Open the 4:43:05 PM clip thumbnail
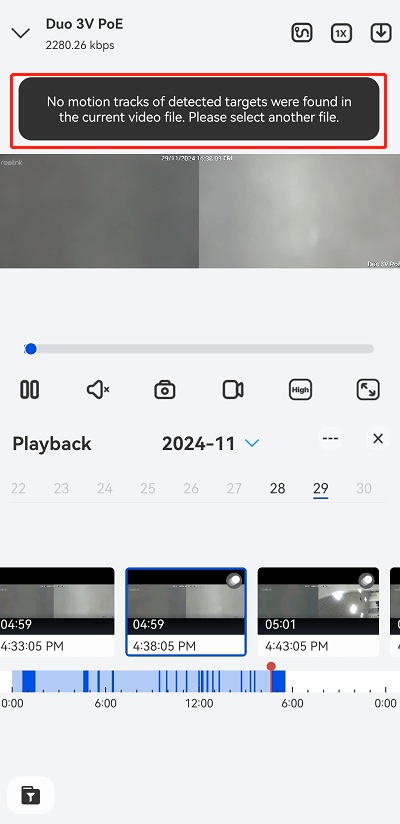 tap(318, 612)
